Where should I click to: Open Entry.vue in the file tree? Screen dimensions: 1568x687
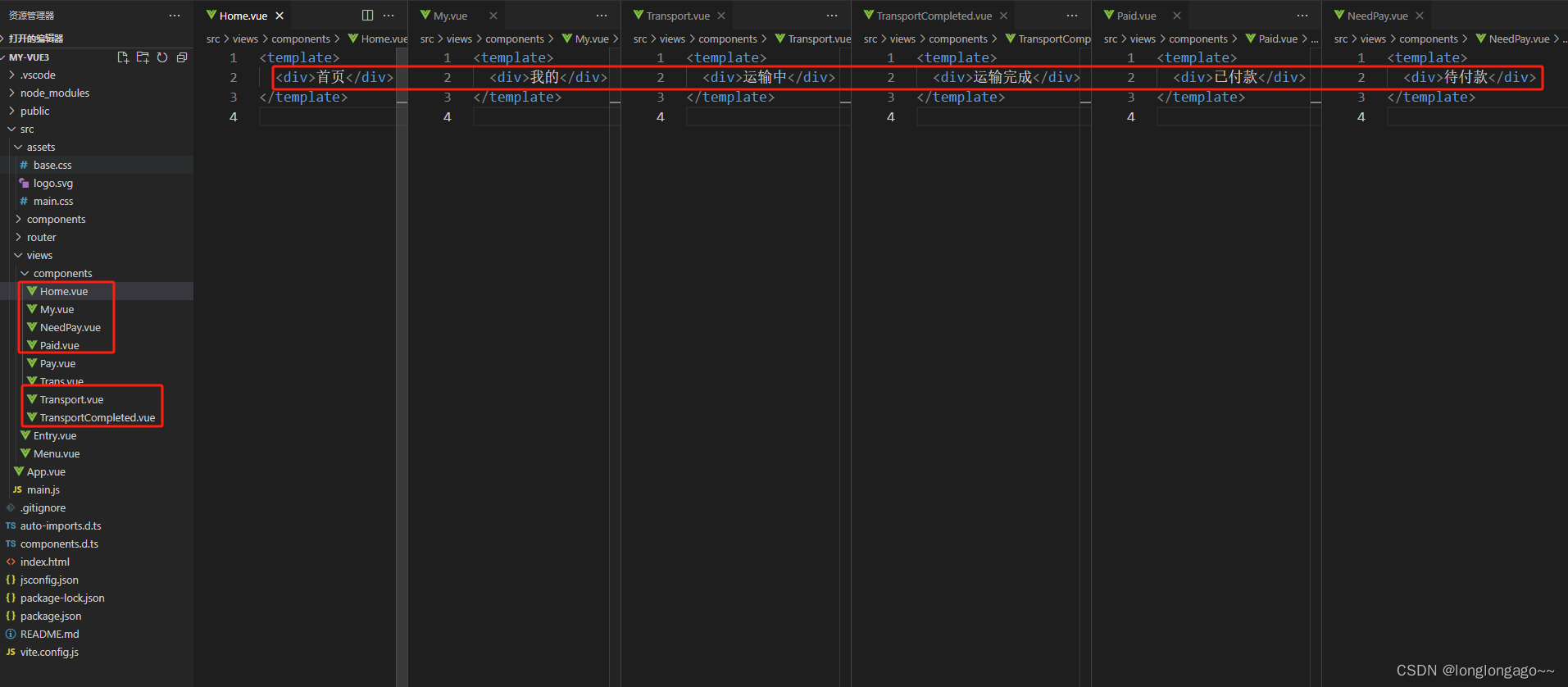(97, 435)
